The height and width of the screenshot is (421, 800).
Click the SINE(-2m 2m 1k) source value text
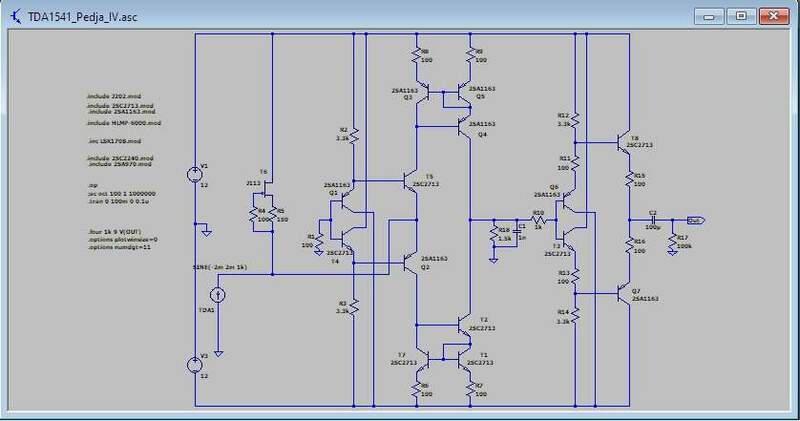220,267
